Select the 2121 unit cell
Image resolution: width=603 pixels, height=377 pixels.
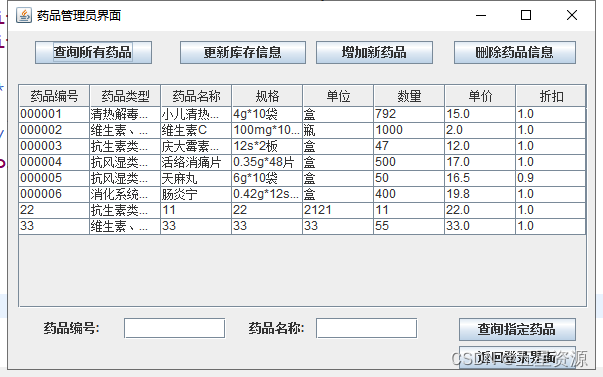[338, 210]
